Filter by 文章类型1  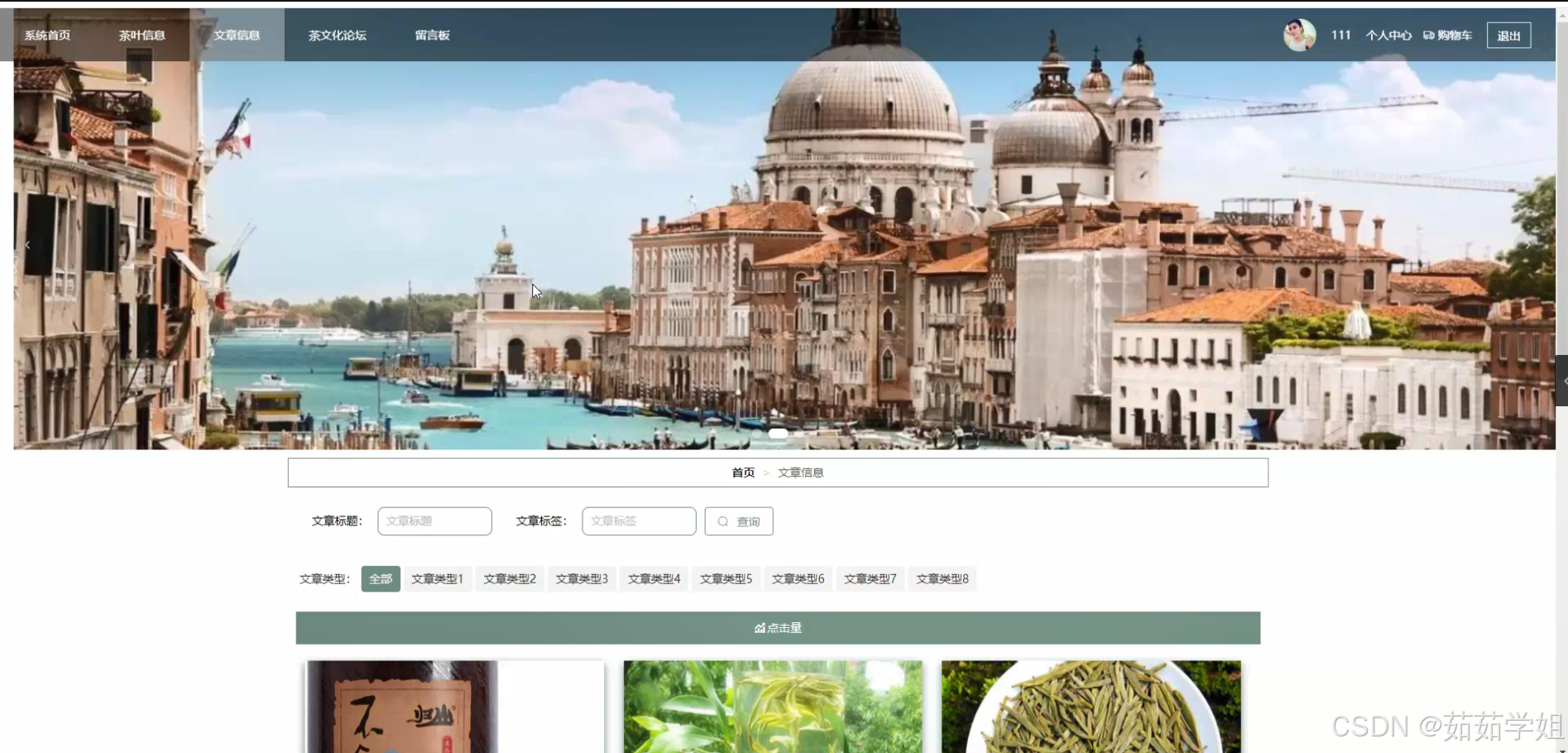pyautogui.click(x=438, y=578)
